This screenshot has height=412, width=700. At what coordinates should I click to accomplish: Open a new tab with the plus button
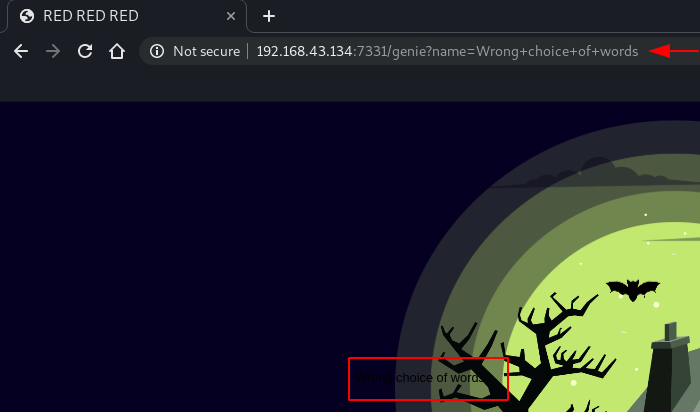pyautogui.click(x=269, y=17)
